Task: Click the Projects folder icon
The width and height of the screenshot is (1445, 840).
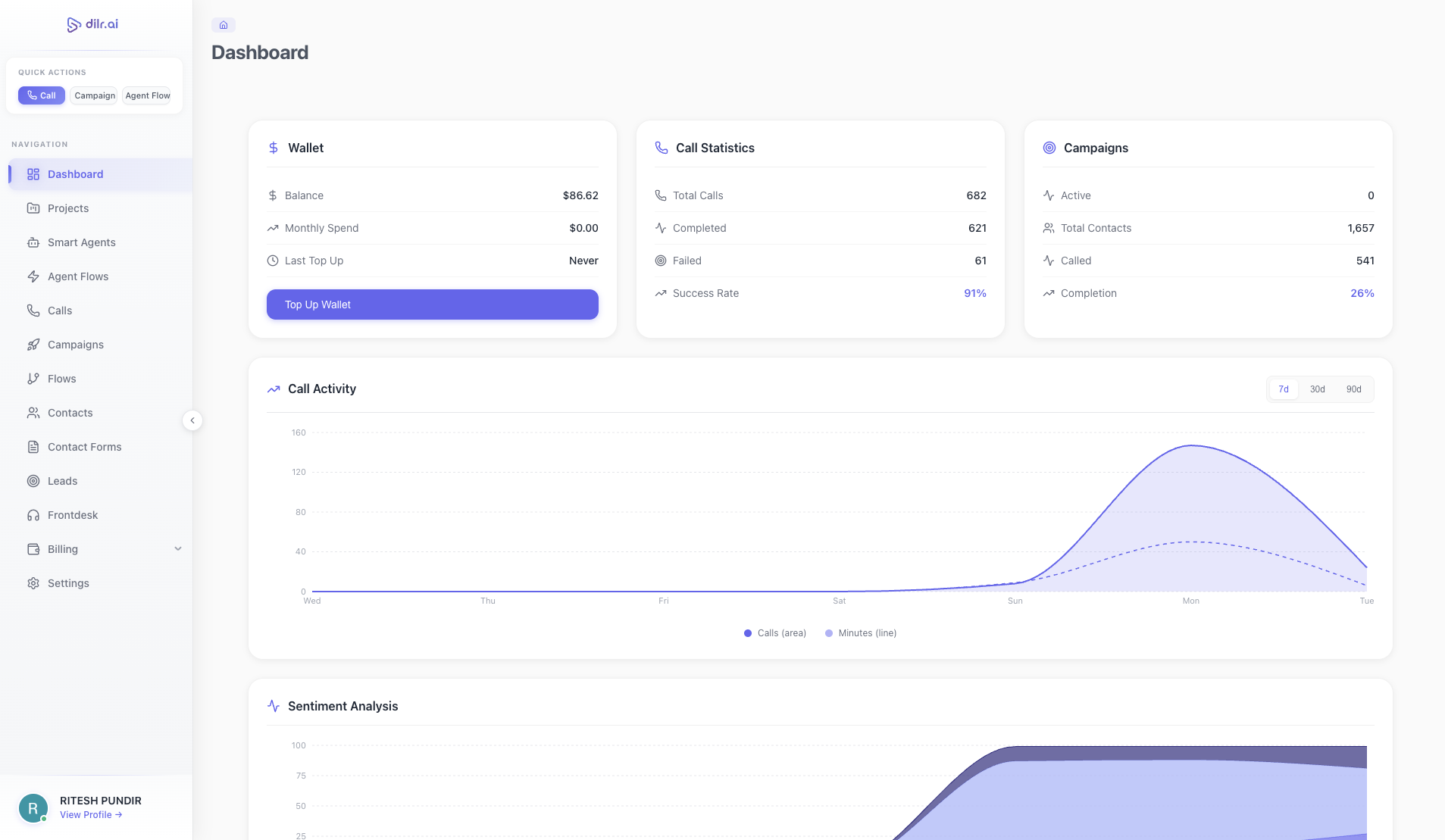Action: 33,208
